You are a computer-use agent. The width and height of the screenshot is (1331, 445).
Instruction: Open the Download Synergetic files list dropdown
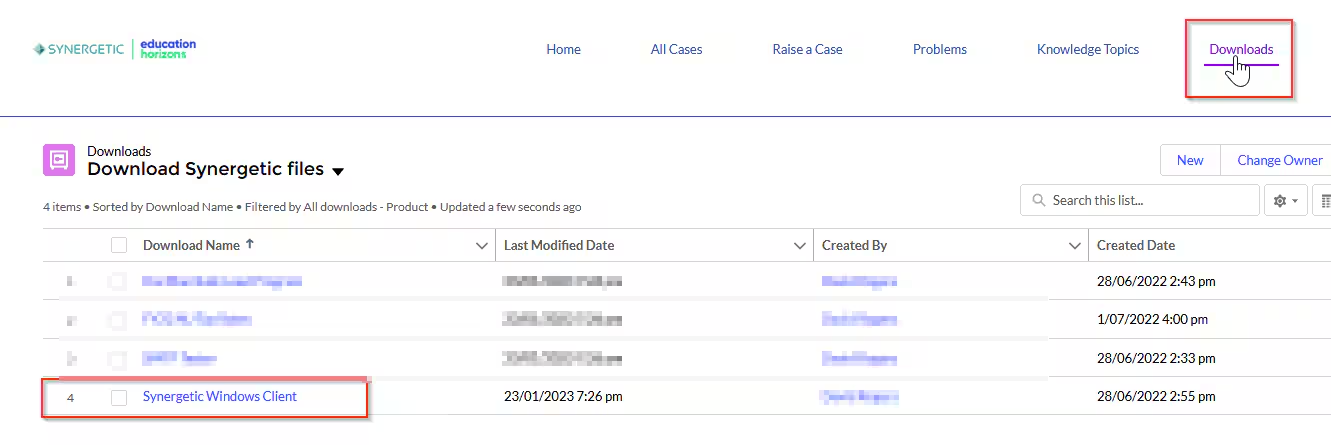point(338,171)
